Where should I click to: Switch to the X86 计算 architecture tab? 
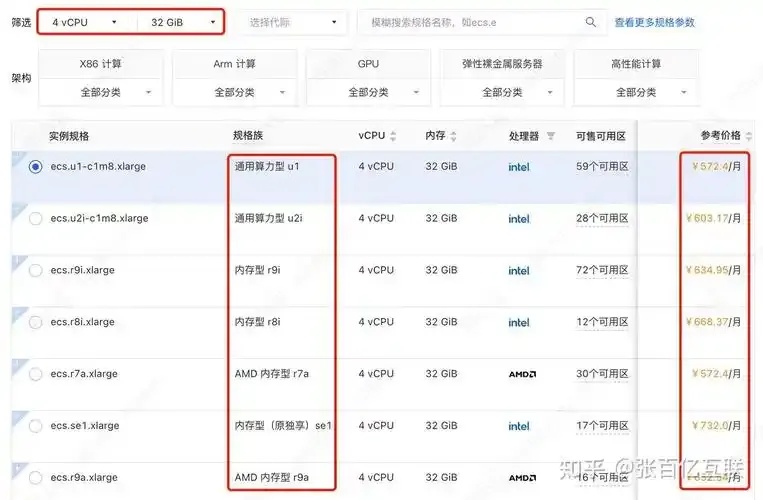[x=101, y=64]
